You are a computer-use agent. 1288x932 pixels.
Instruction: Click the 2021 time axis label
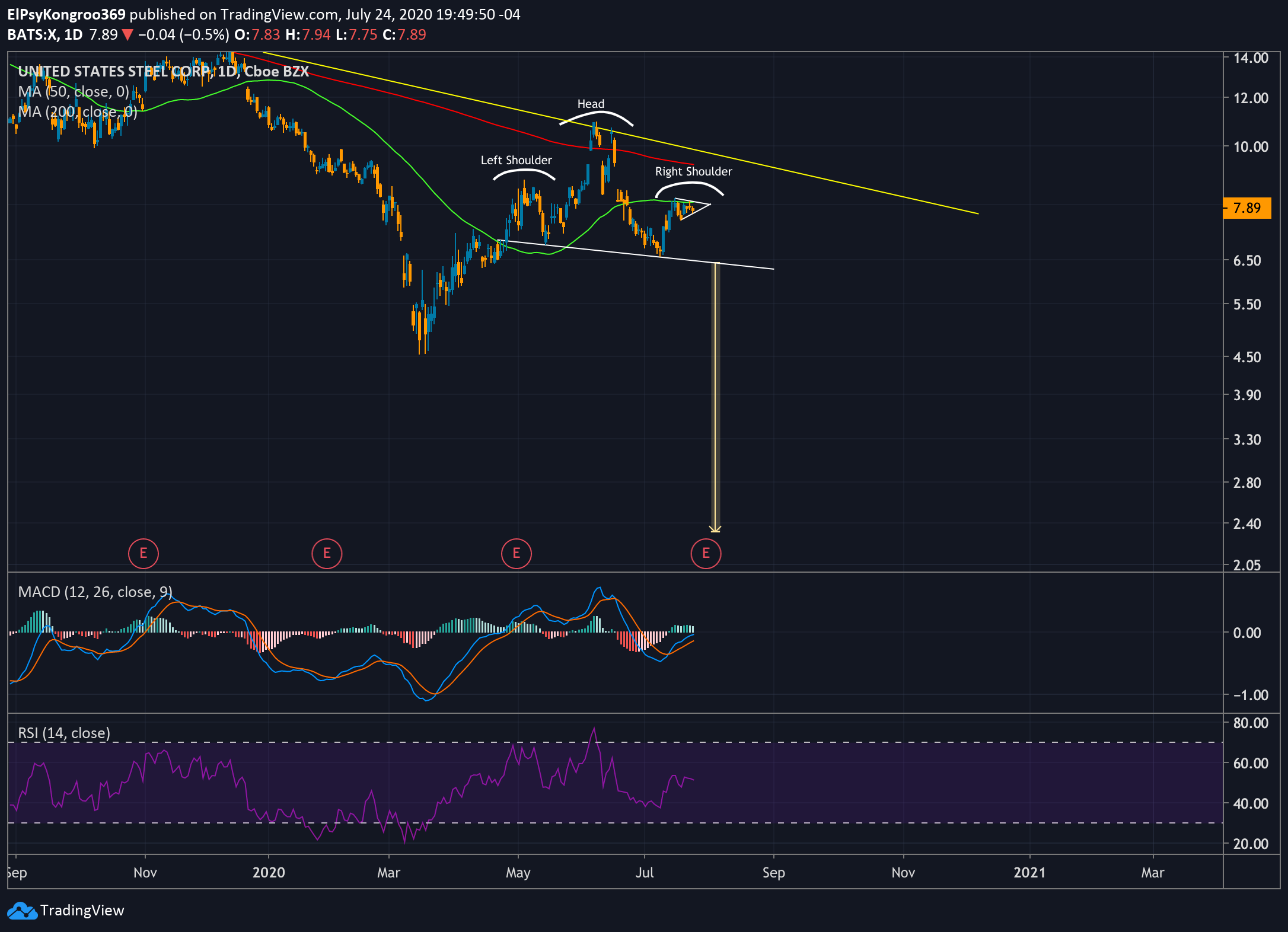1029,873
